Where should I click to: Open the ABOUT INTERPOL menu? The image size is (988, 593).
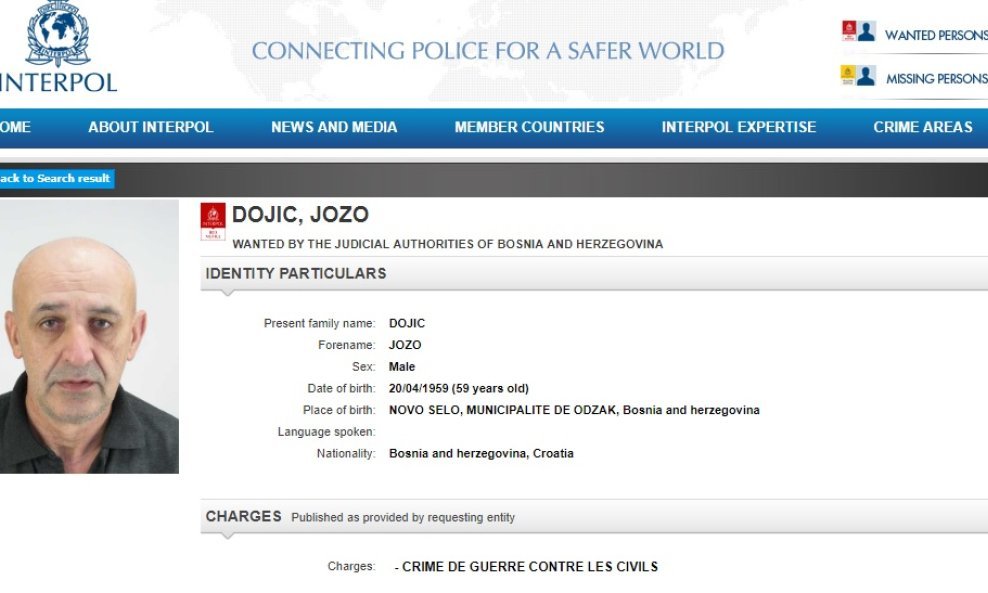click(x=151, y=127)
